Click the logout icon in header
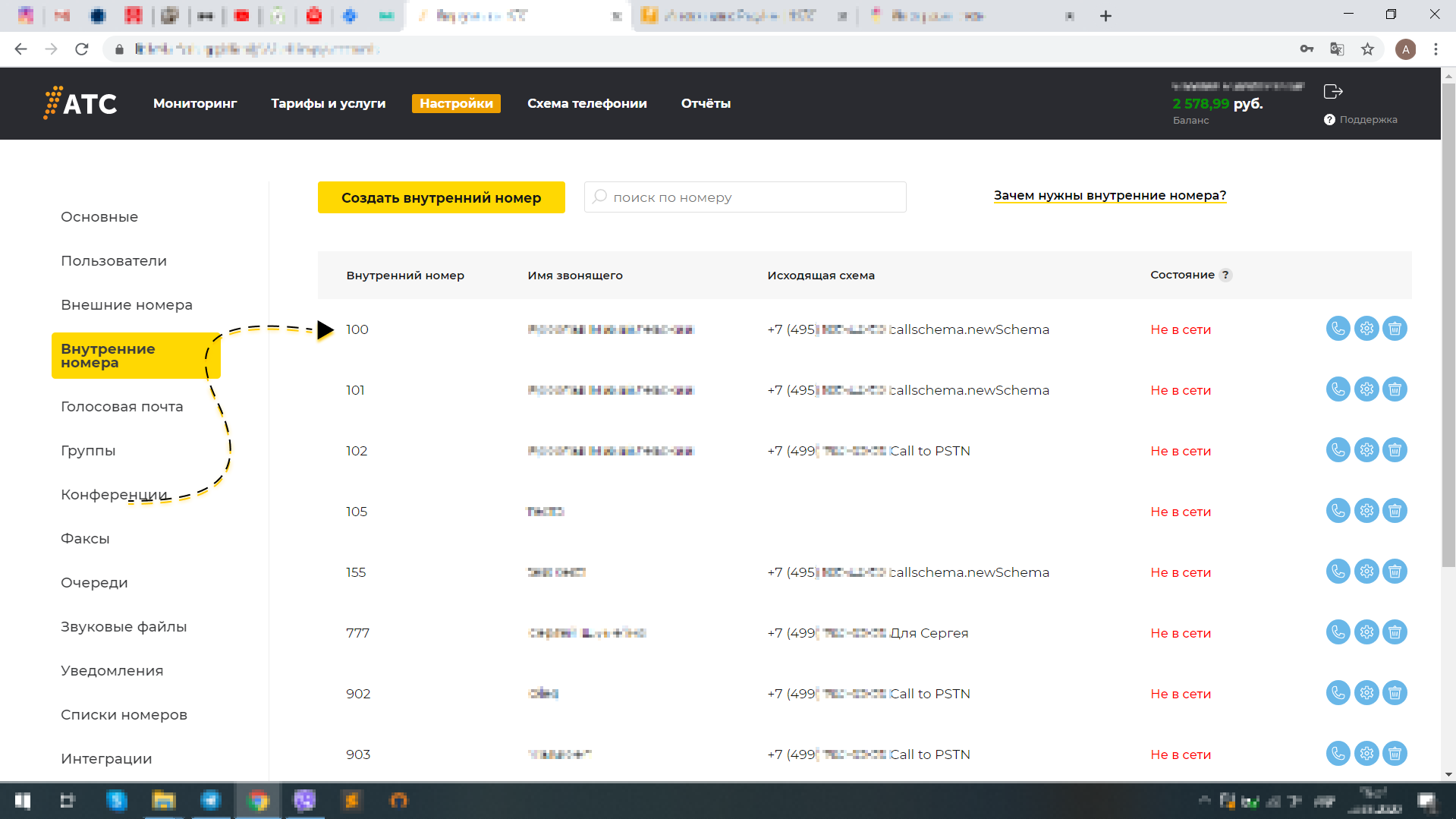 click(x=1333, y=92)
